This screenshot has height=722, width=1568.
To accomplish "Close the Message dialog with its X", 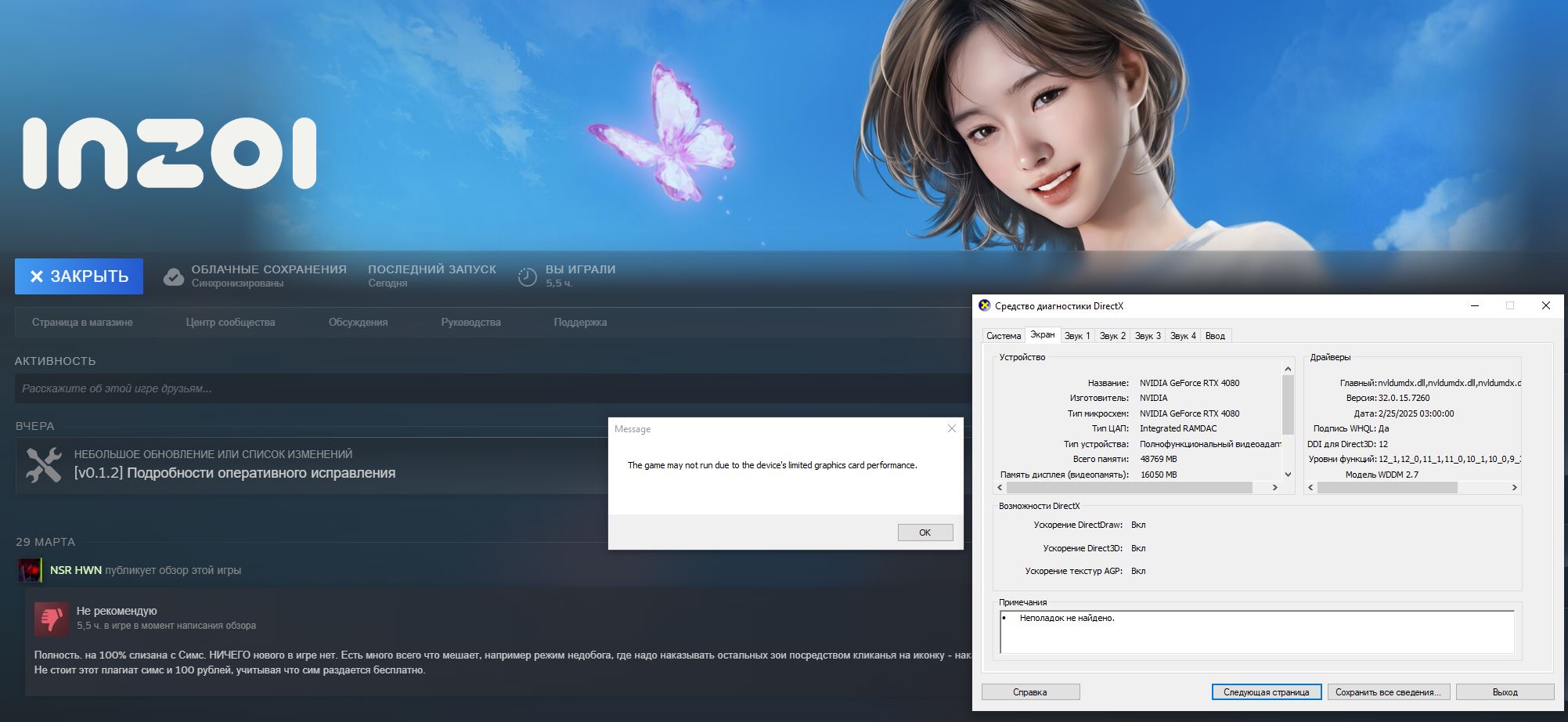I will [952, 428].
